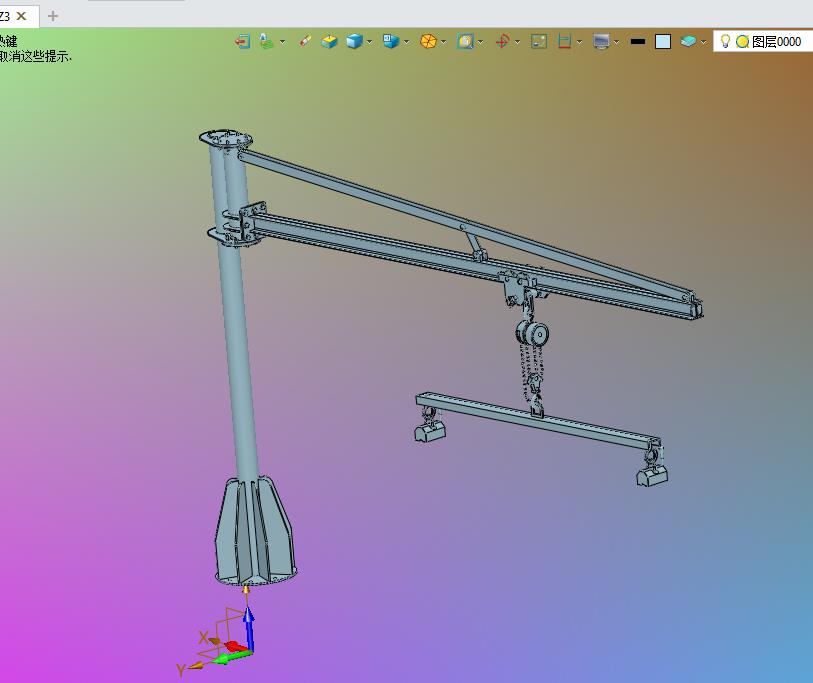
Task: Toggle the light bulb layer visibility icon
Action: [x=725, y=41]
